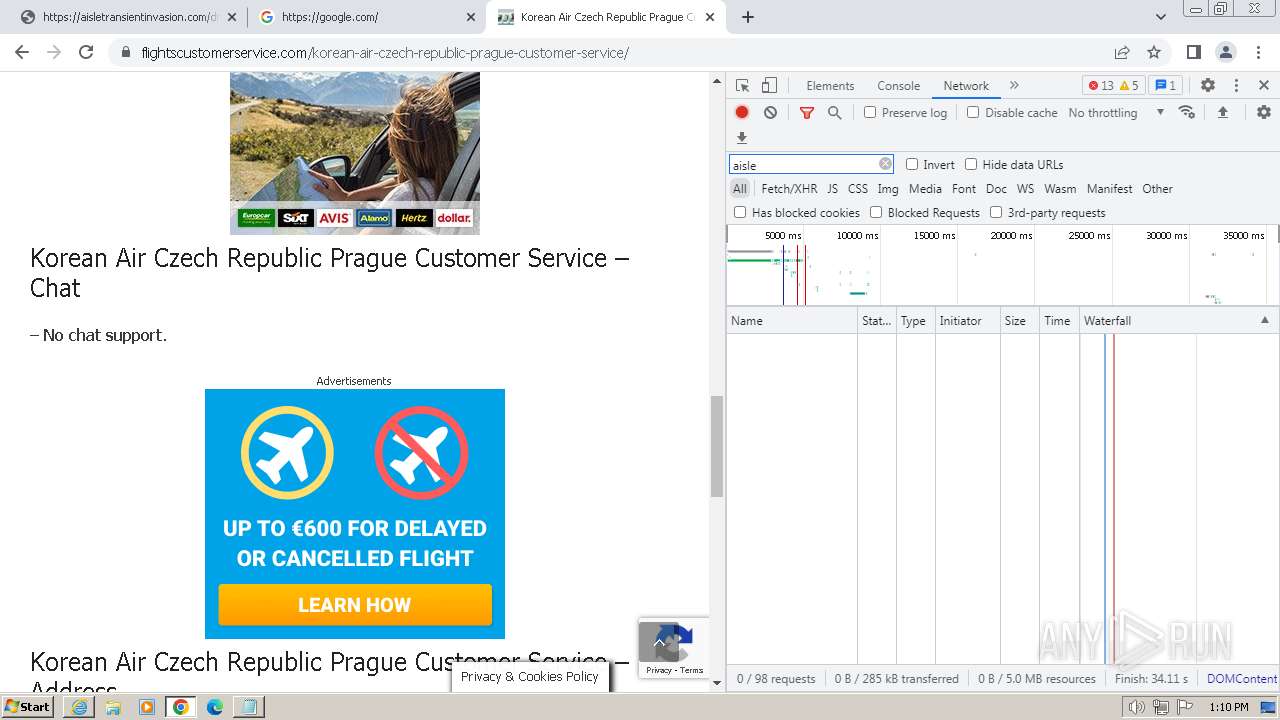Image resolution: width=1280 pixels, height=720 pixels.
Task: Select the Network tab
Action: point(966,85)
